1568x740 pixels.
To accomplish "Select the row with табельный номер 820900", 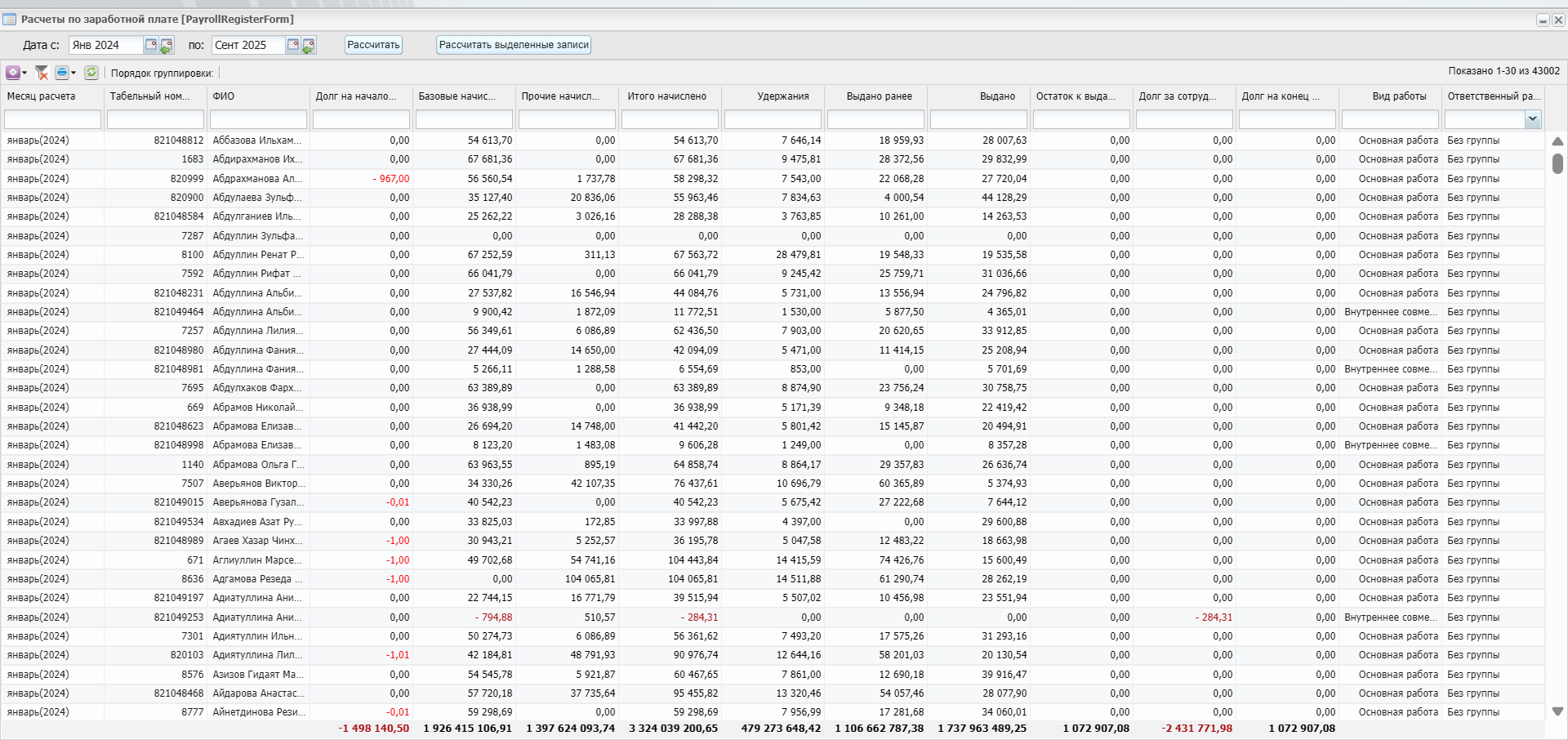I will coord(773,198).
